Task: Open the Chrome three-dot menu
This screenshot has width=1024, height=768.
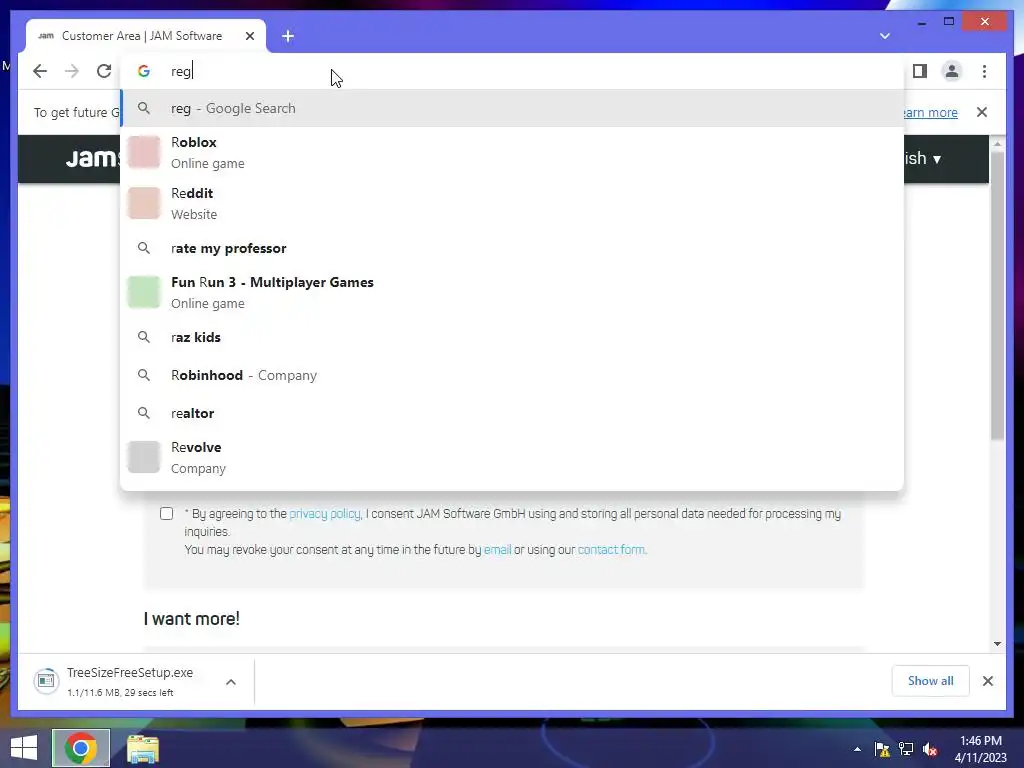Action: [984, 71]
